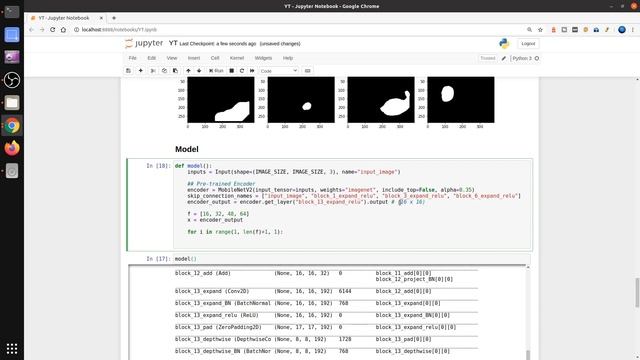Viewport: 640px width, 360px height.
Task: Click the Trusted notebook indicator
Action: tap(487, 58)
